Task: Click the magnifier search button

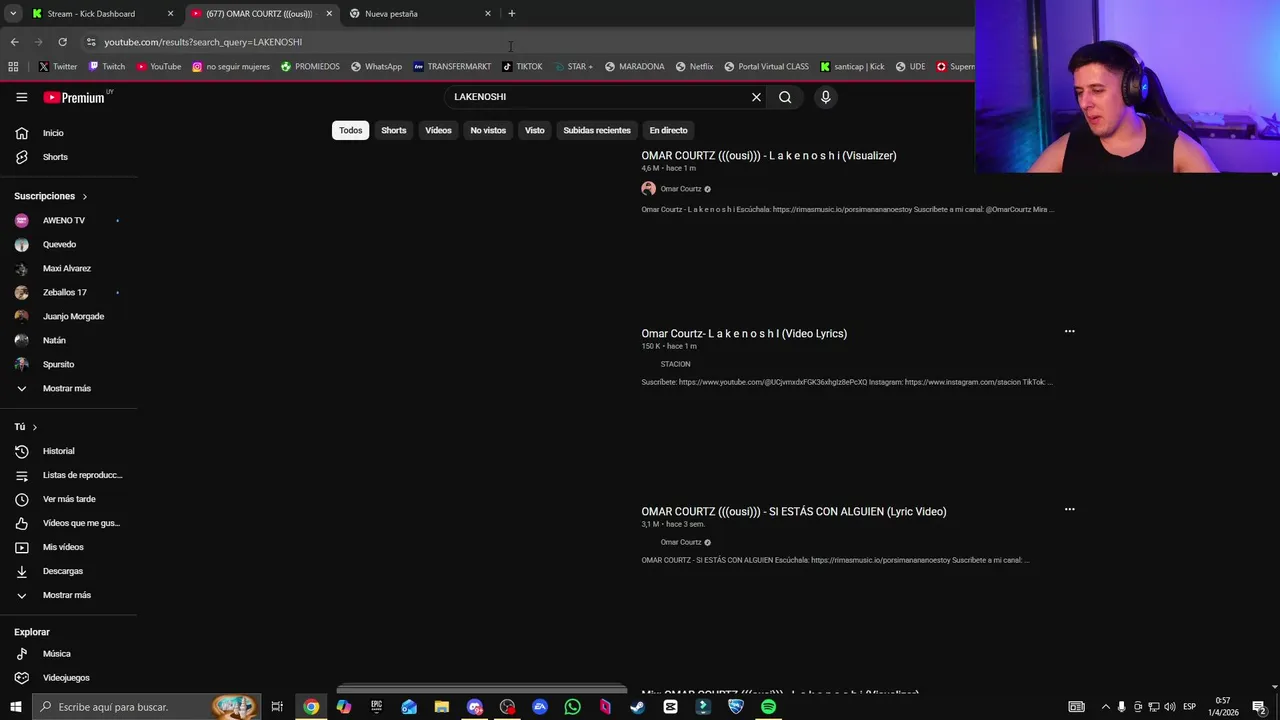Action: [x=785, y=97]
